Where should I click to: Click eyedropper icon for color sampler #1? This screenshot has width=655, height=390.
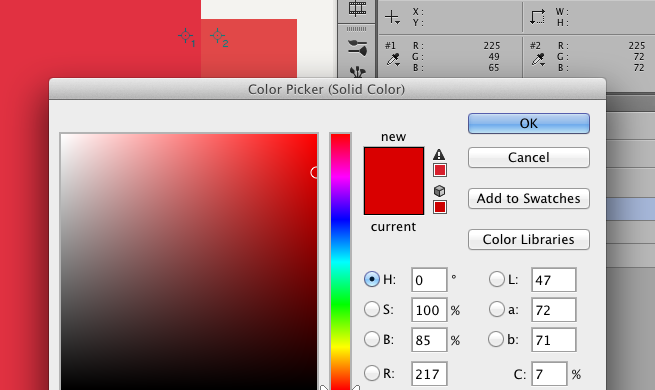click(x=394, y=60)
